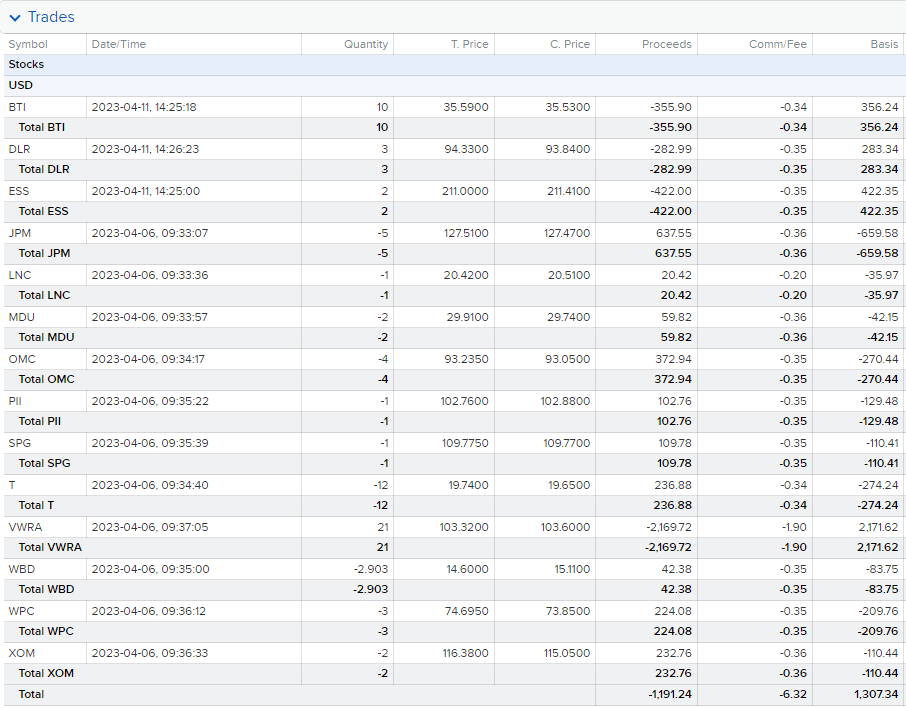Click the Total LNC row label
Viewport: 906px width, 708px height.
pos(44,296)
